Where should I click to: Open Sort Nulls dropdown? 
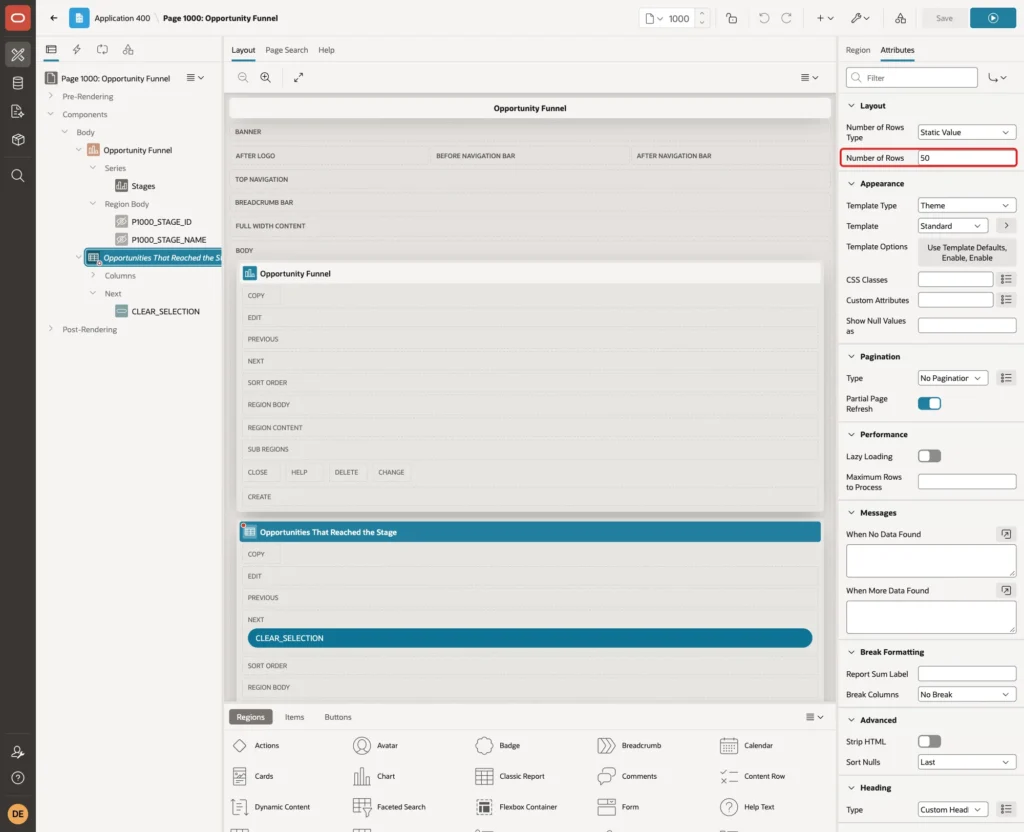(x=967, y=762)
